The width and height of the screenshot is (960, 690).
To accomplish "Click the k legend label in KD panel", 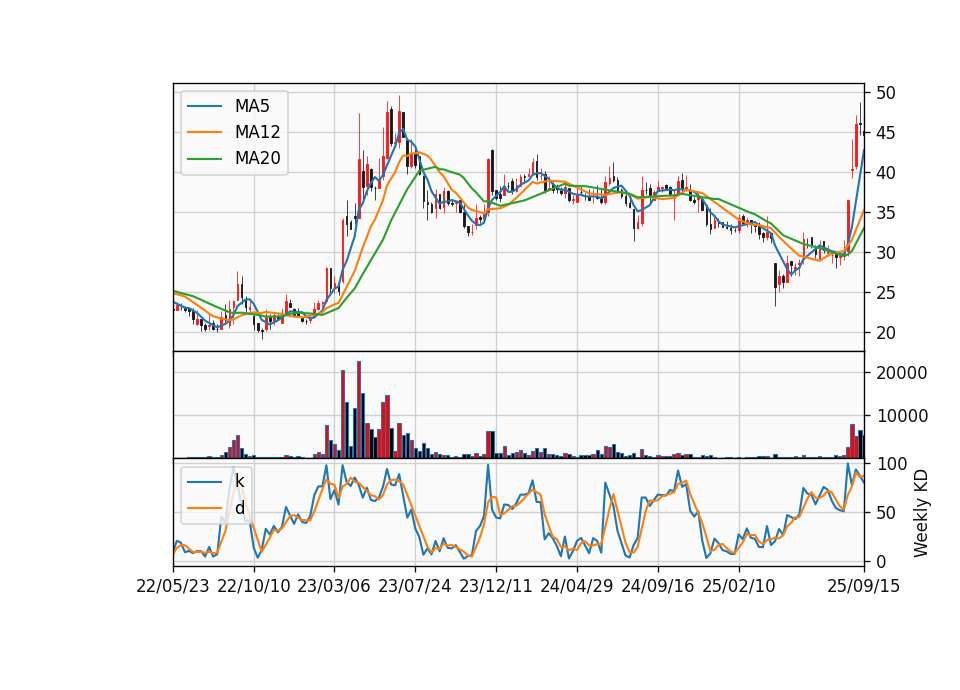I will 239,481.
